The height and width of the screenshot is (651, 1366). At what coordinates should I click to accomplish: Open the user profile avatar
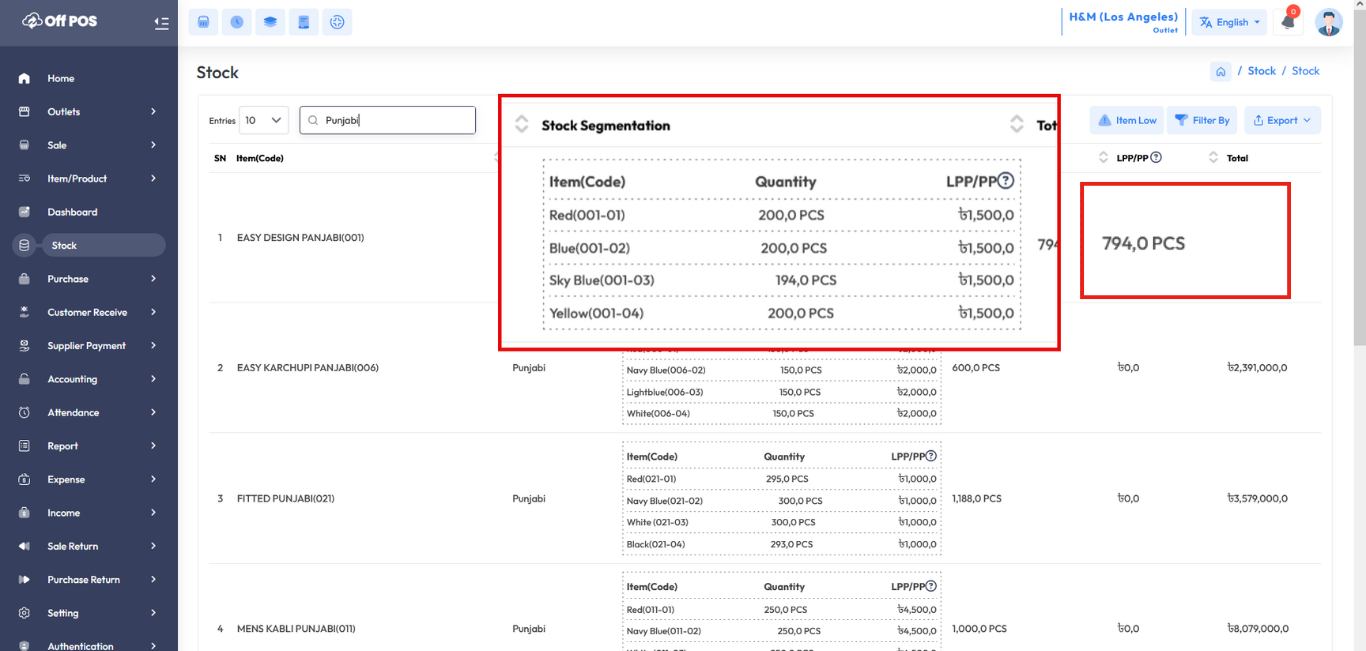(x=1328, y=22)
